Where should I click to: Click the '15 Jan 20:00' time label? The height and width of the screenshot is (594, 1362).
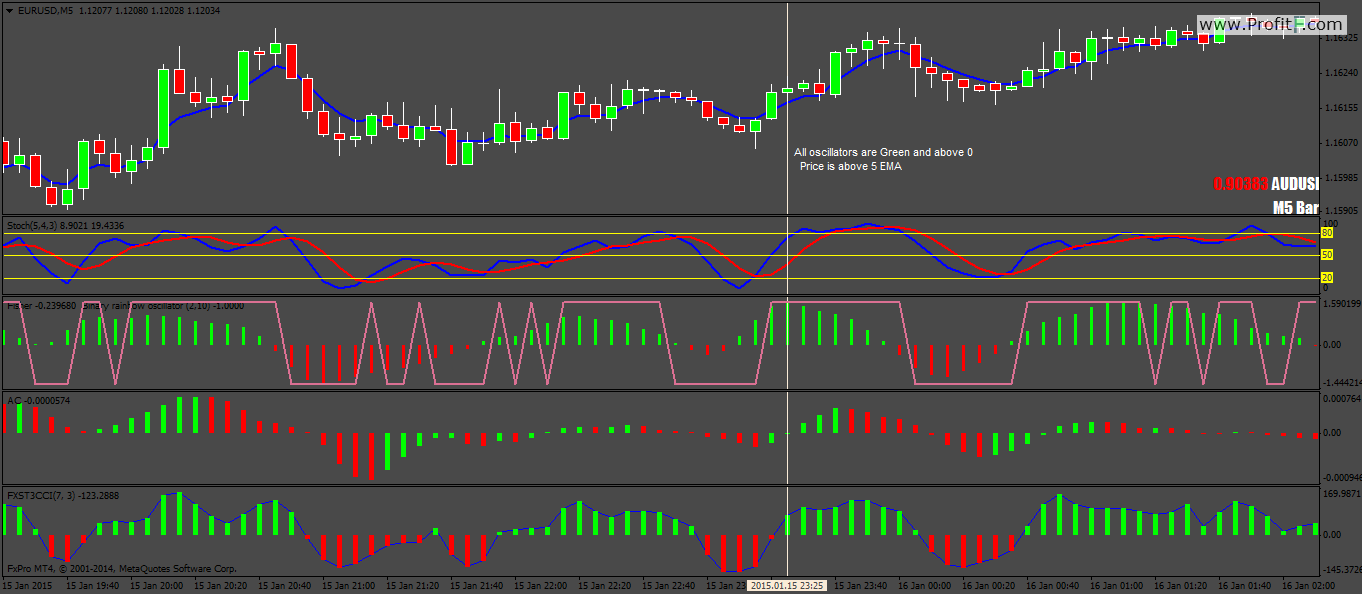pos(156,585)
